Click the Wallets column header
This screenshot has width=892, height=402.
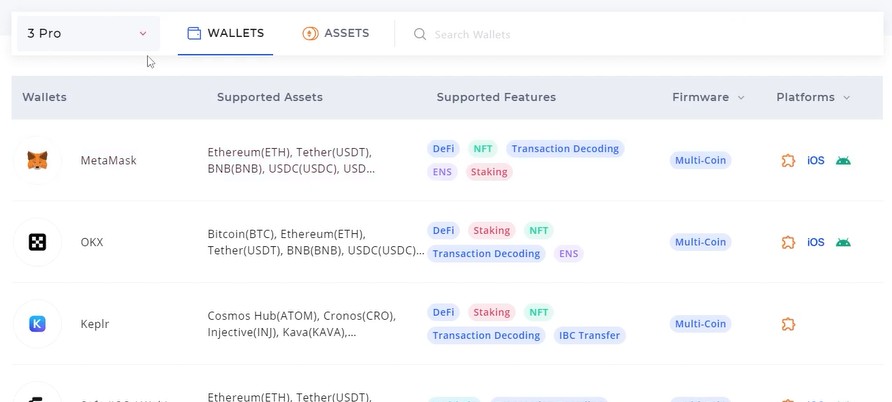(x=44, y=97)
